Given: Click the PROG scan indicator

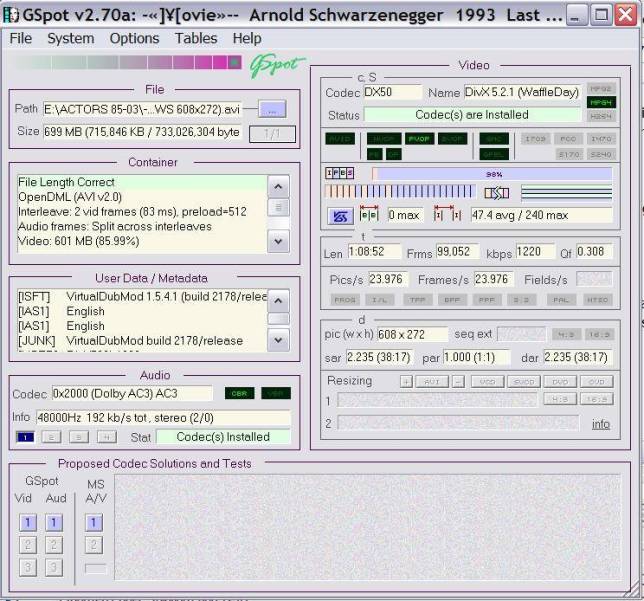Looking at the screenshot, I should (x=345, y=300).
